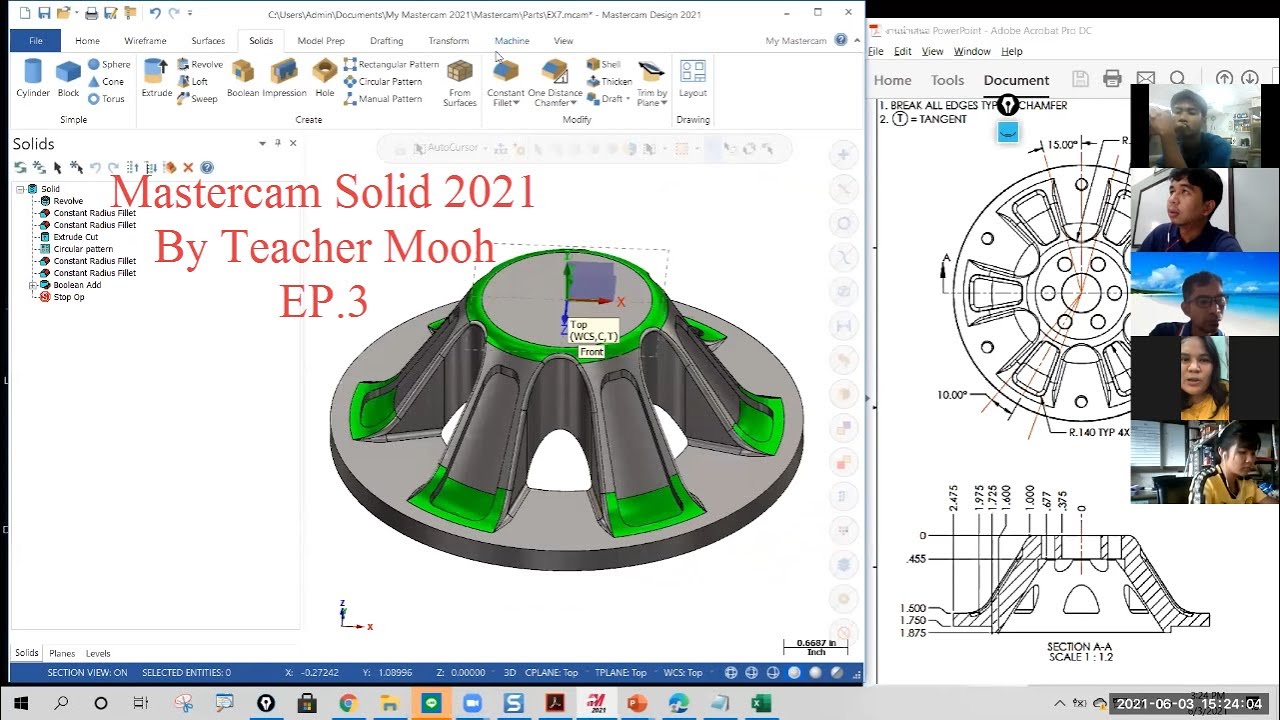Open WCS: Top selector
Image resolution: width=1280 pixels, height=720 pixels.
684,673
